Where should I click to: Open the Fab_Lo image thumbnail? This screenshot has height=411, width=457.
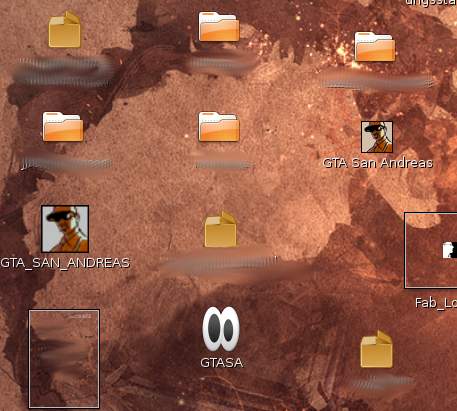point(431,250)
